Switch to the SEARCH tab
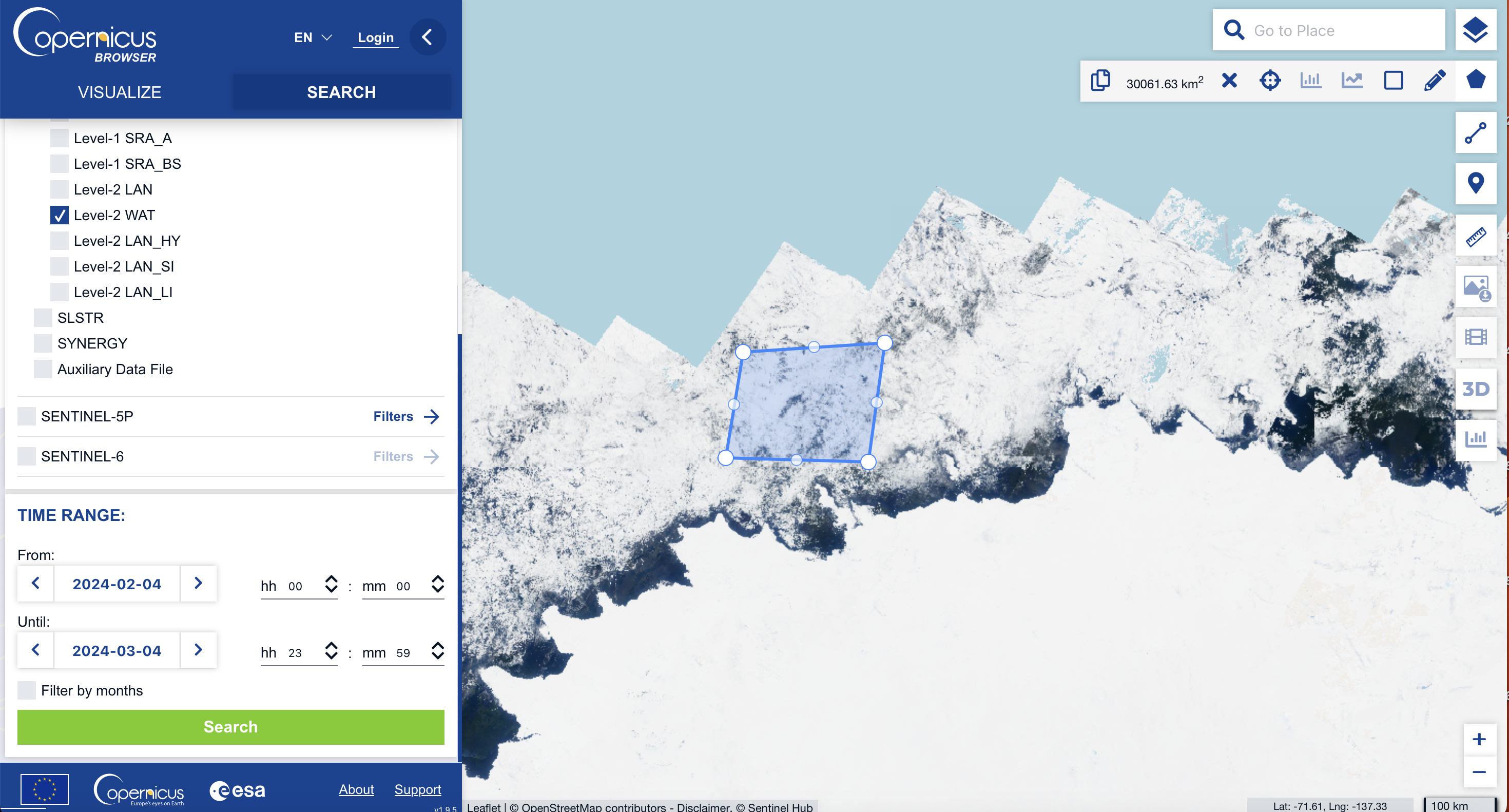The width and height of the screenshot is (1509, 812). [341, 92]
